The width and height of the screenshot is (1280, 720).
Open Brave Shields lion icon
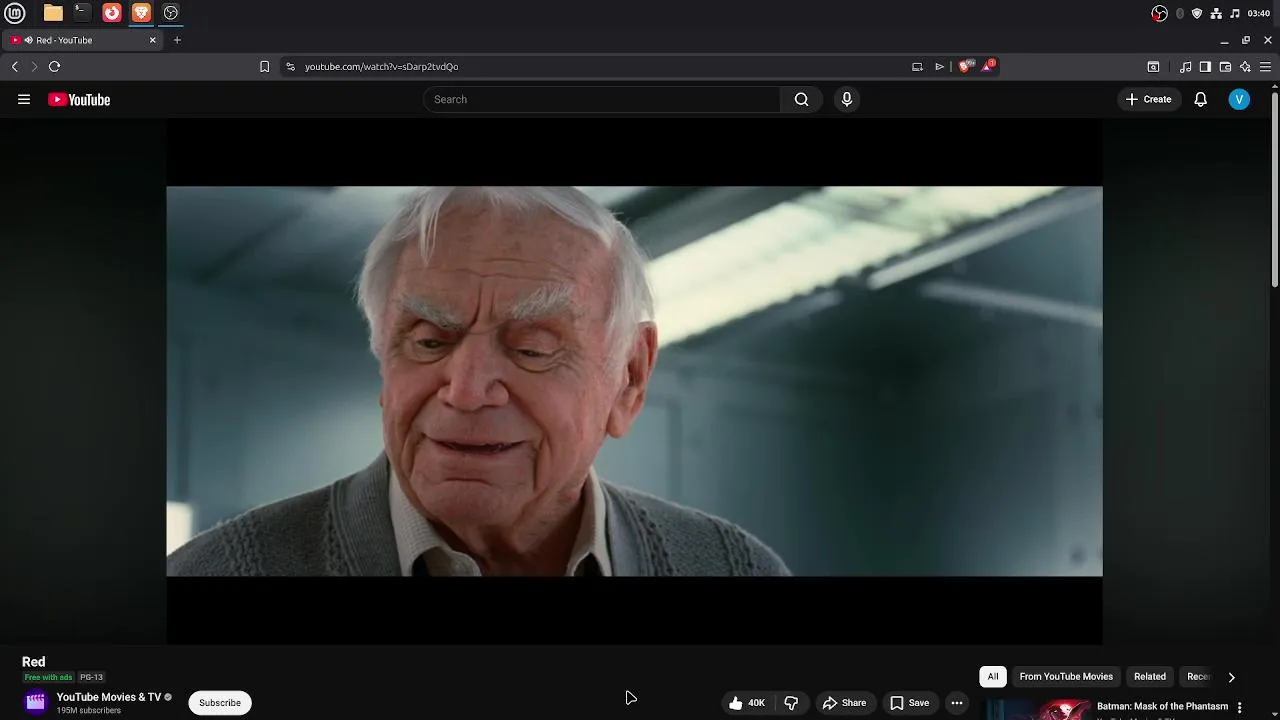(965, 66)
